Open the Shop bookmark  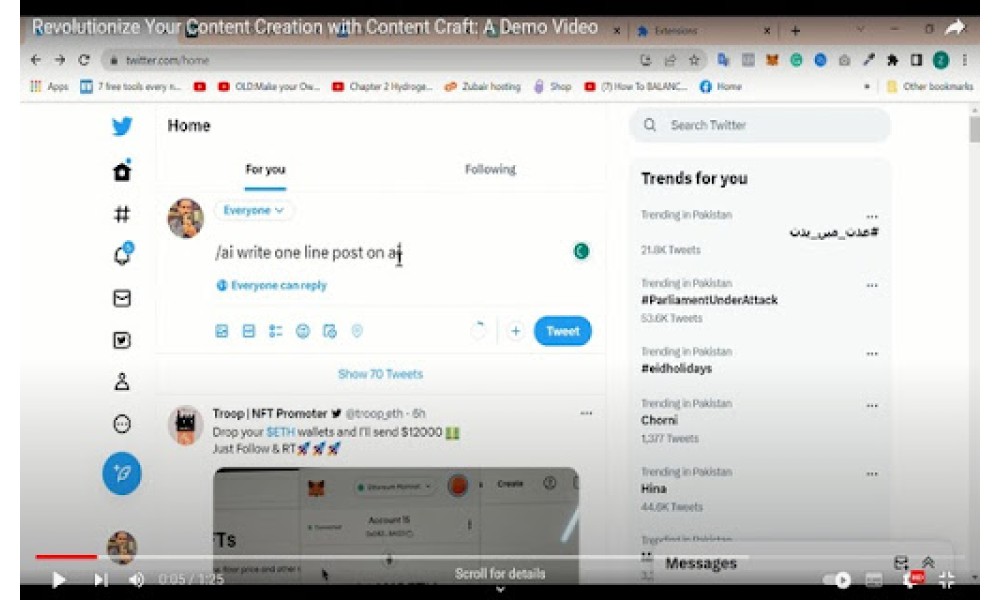(x=553, y=86)
